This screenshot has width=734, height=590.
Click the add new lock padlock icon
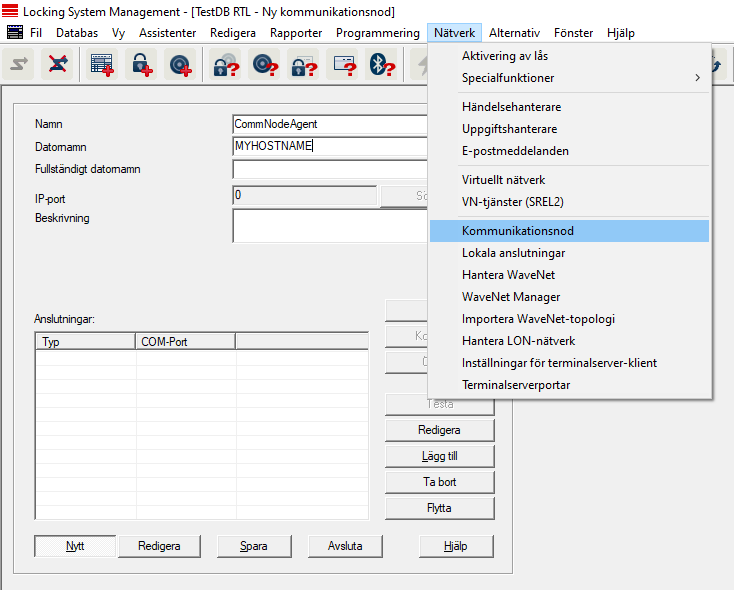pyautogui.click(x=141, y=65)
